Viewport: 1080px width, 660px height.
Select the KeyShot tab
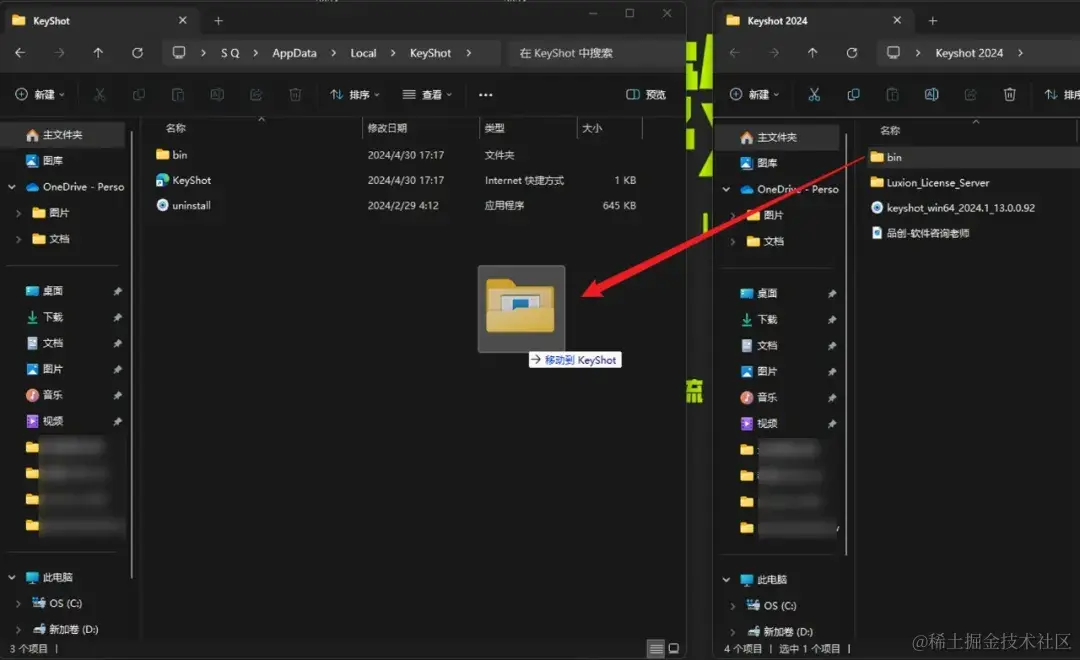(99, 21)
